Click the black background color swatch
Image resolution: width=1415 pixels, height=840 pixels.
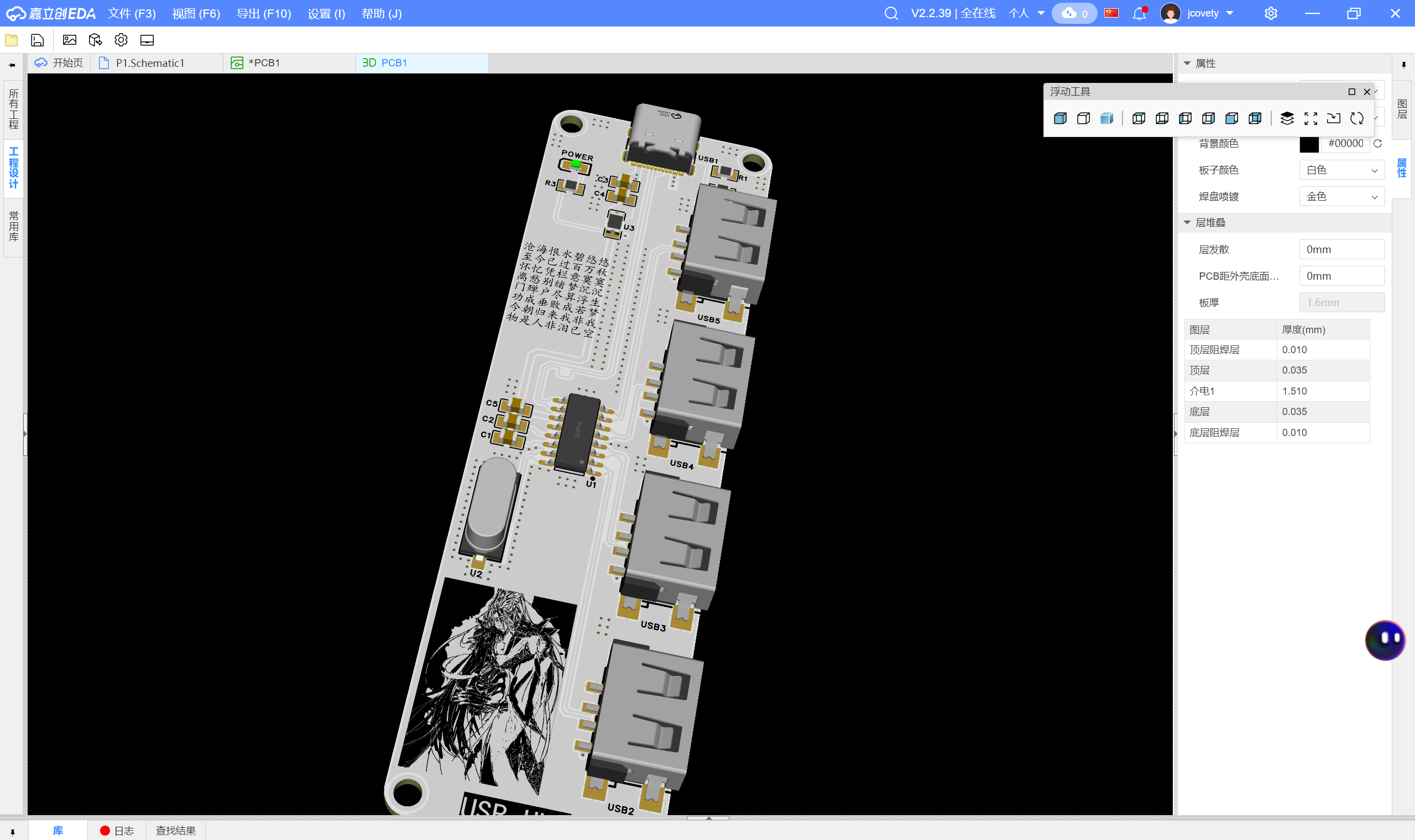(x=1309, y=144)
